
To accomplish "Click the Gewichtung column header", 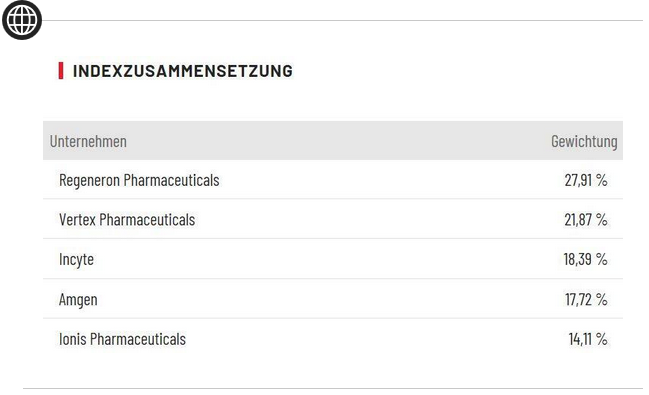I will (x=584, y=141).
